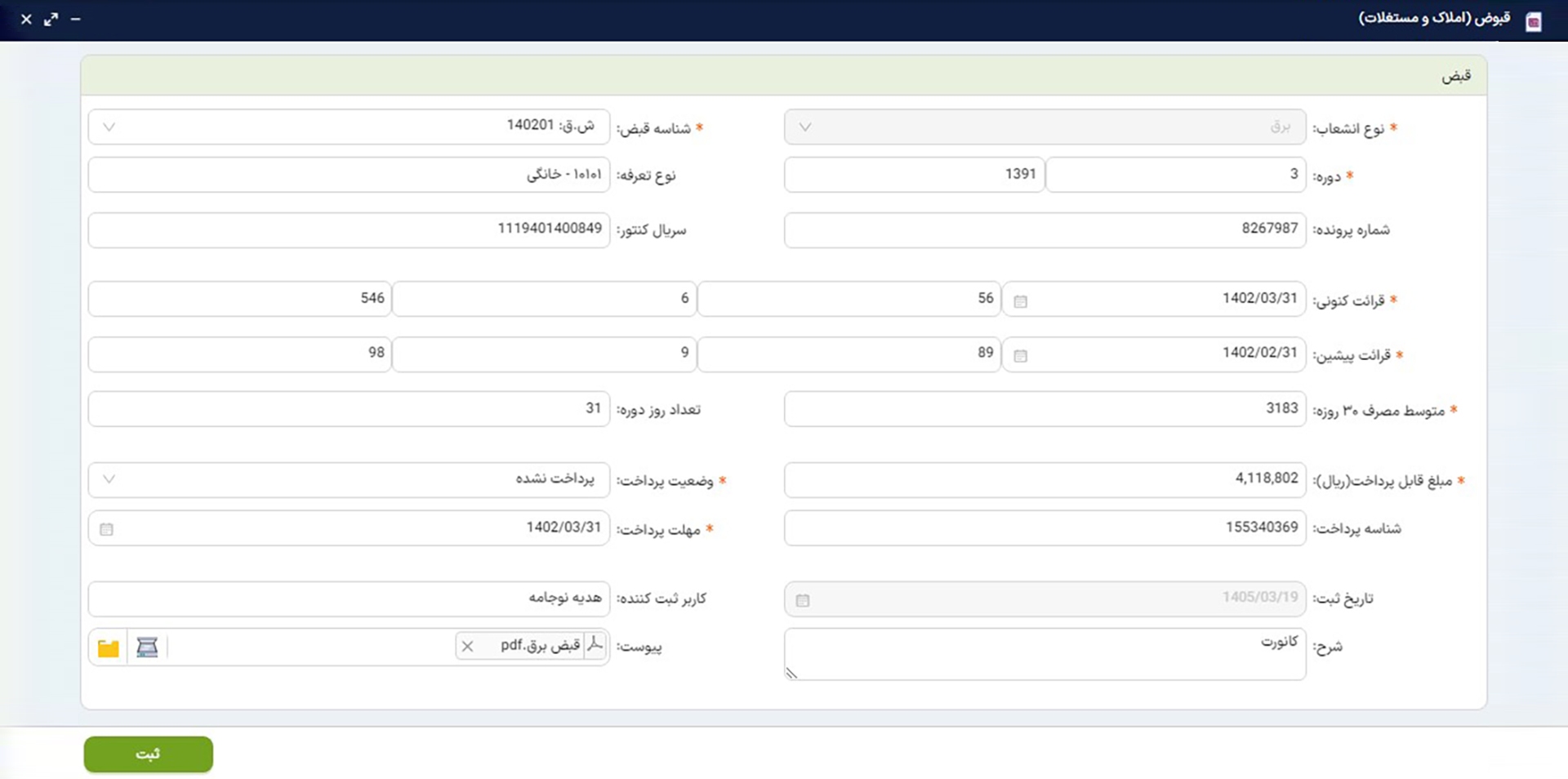
Task: Open calendar picker for مهلت پرداخت
Action: pos(106,529)
